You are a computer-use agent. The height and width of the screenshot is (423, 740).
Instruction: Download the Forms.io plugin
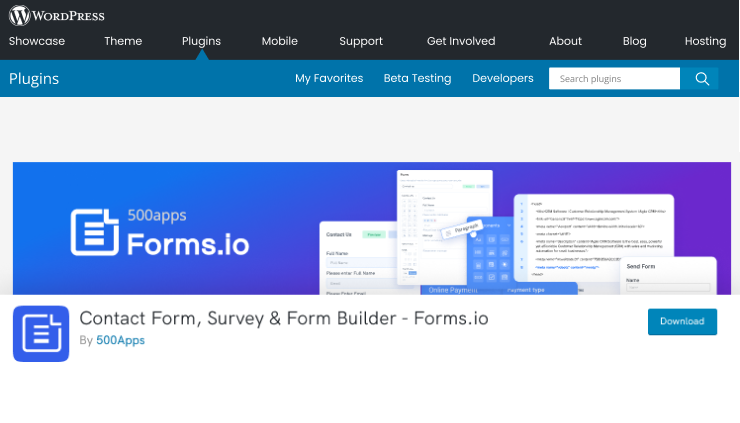pos(682,321)
